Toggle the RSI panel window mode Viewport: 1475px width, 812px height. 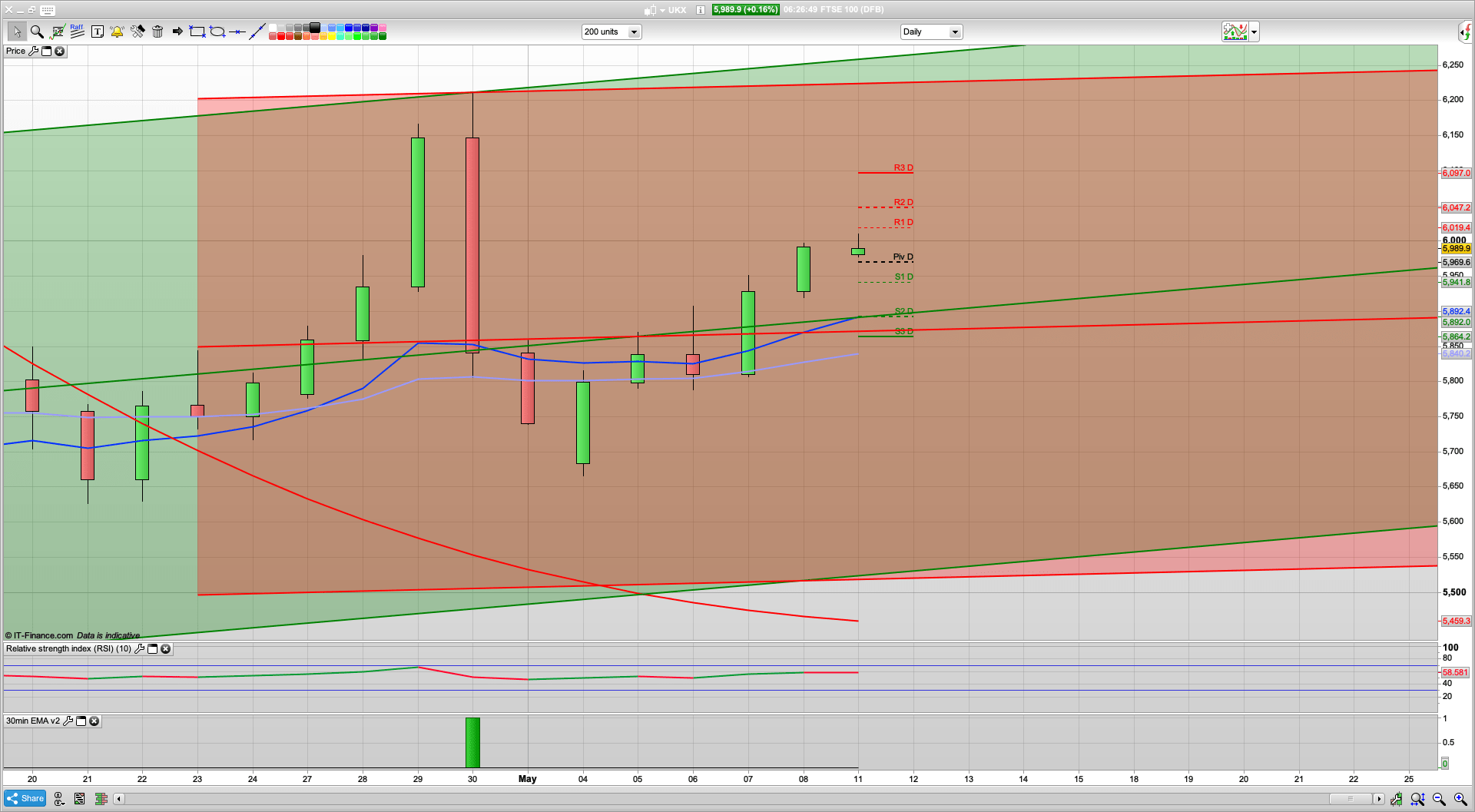point(152,649)
